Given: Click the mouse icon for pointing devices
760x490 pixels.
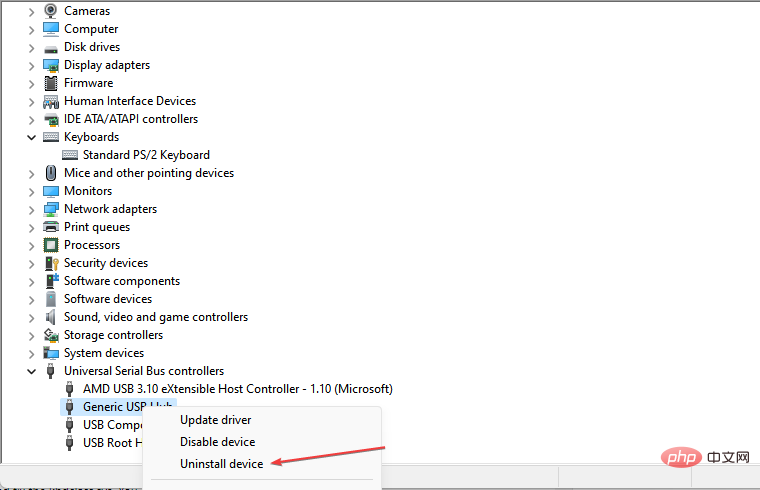Looking at the screenshot, I should coord(51,173).
